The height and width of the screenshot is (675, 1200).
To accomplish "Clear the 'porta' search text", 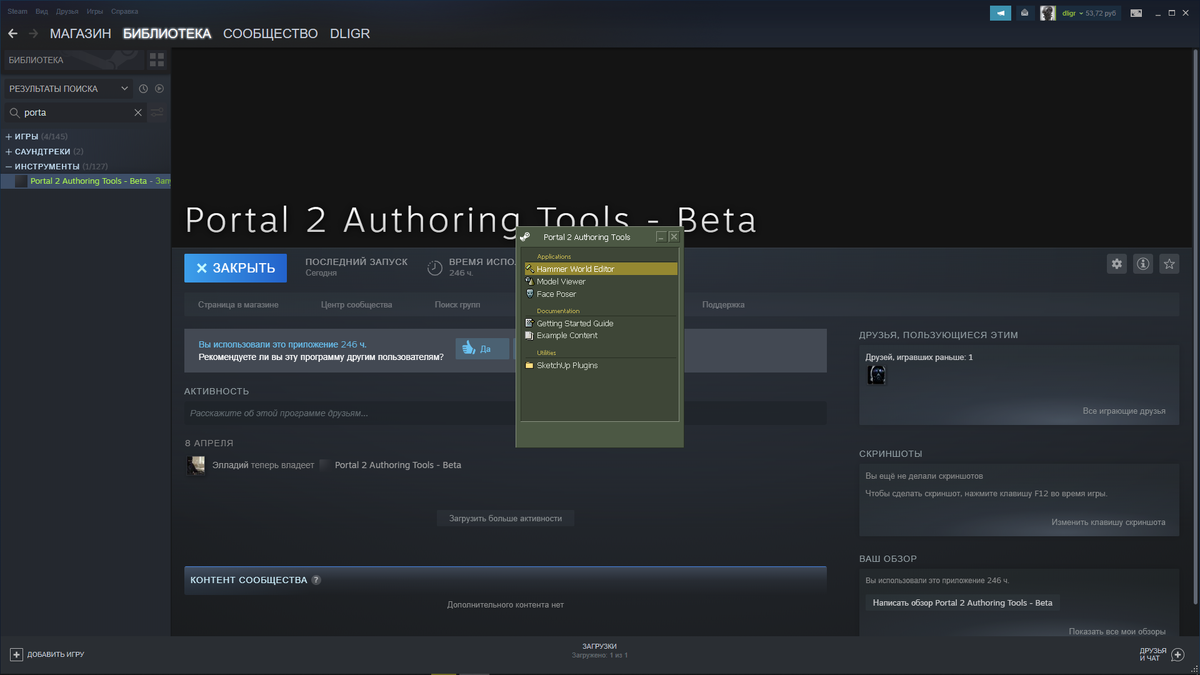I will [x=138, y=112].
